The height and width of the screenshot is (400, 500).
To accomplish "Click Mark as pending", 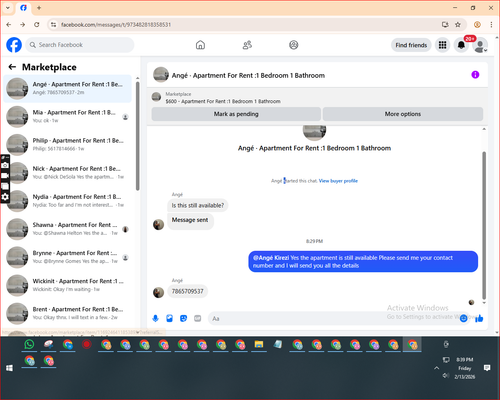I will point(236,114).
